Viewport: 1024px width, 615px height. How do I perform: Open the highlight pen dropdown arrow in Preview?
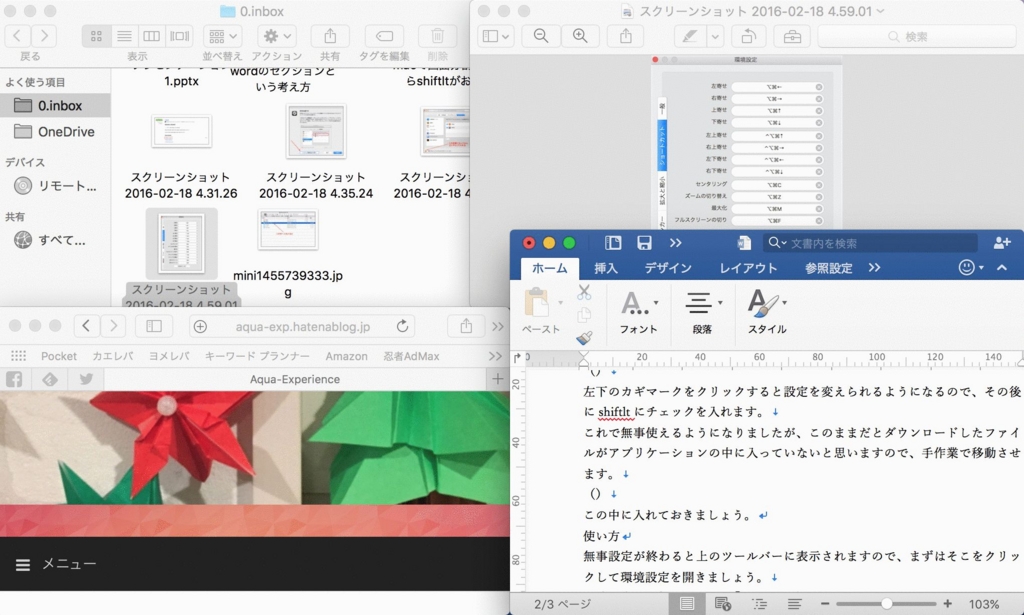tap(715, 36)
